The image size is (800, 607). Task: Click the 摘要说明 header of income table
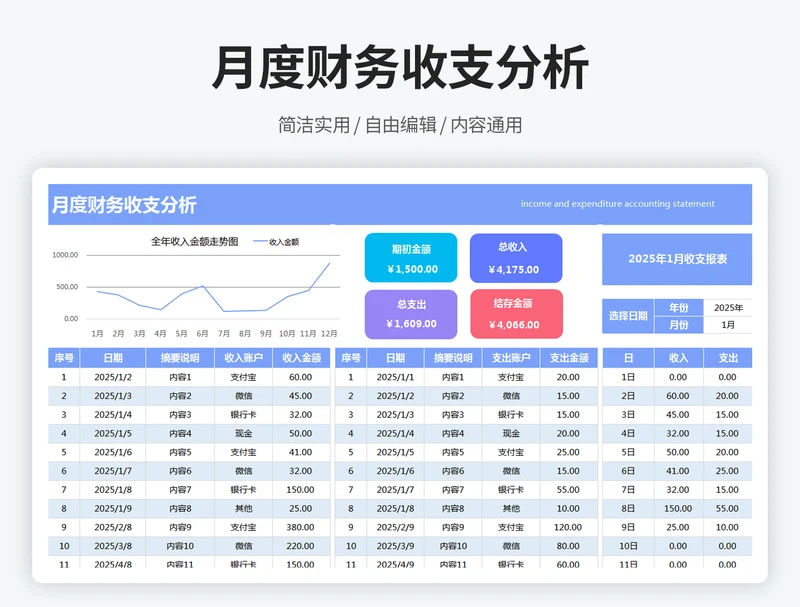tap(180, 358)
